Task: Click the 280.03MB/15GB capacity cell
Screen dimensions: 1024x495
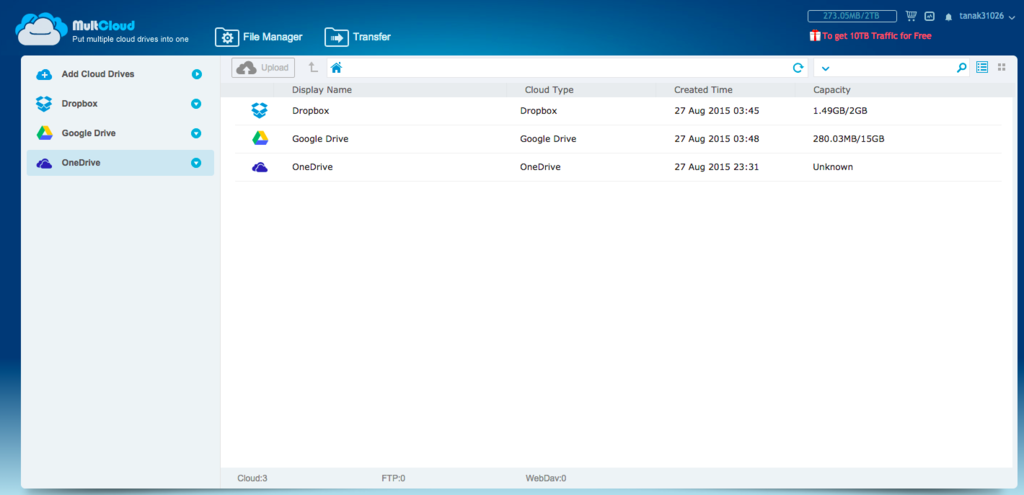Action: [849, 139]
